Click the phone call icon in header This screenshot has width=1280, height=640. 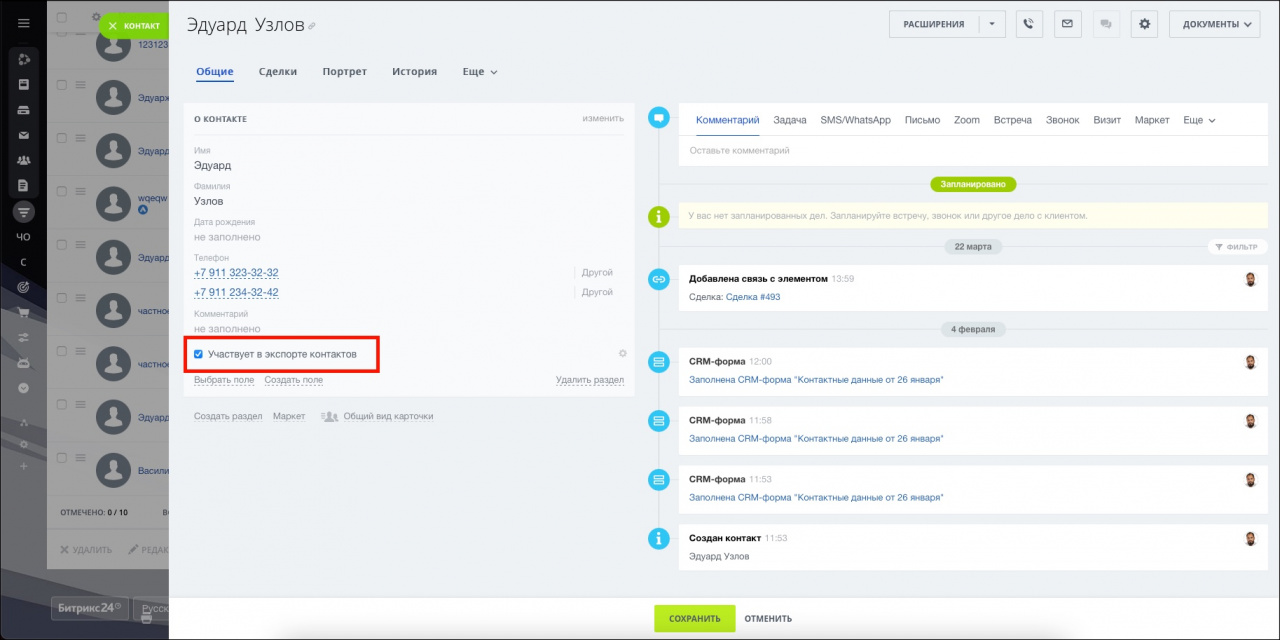click(x=1029, y=24)
